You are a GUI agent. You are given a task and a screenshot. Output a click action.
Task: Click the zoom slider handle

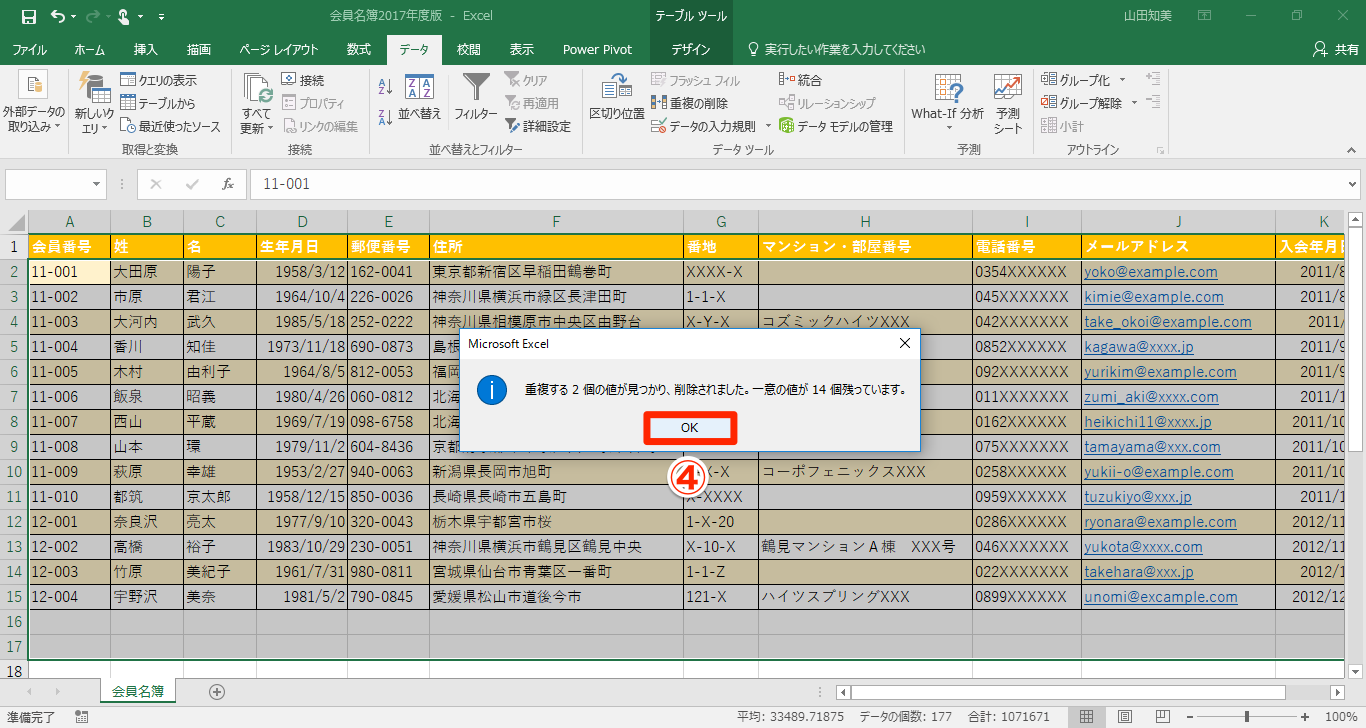[x=1247, y=717]
